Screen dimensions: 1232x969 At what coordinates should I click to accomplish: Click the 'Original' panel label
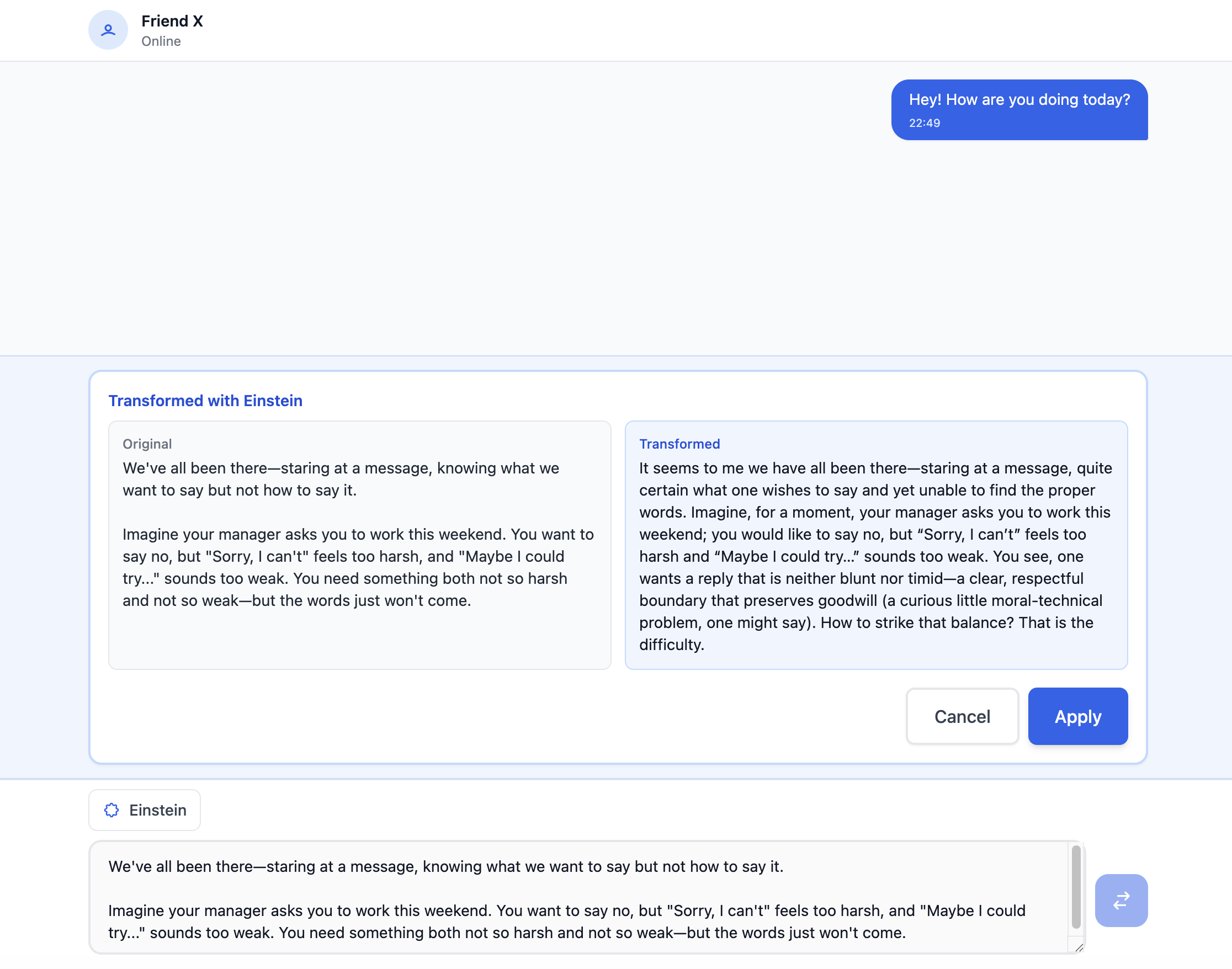(147, 444)
